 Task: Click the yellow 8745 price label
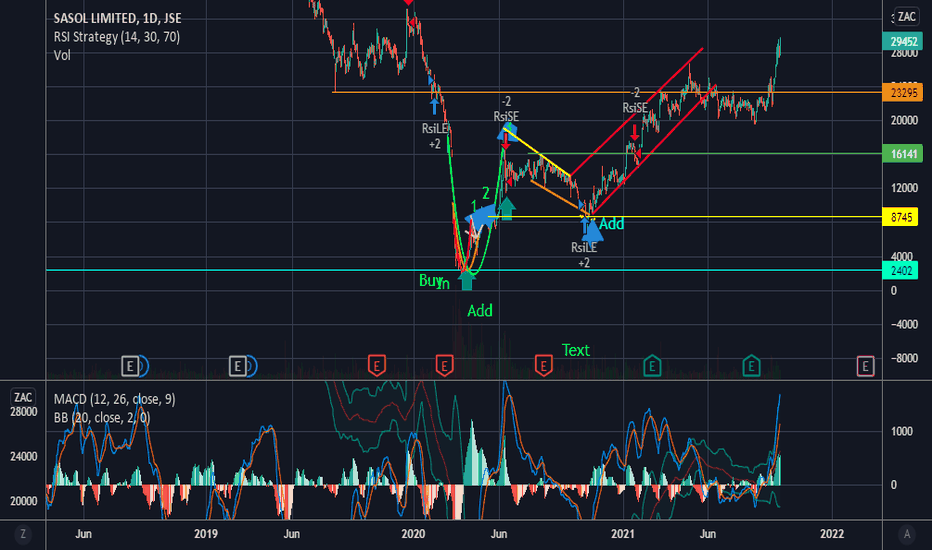pos(901,217)
